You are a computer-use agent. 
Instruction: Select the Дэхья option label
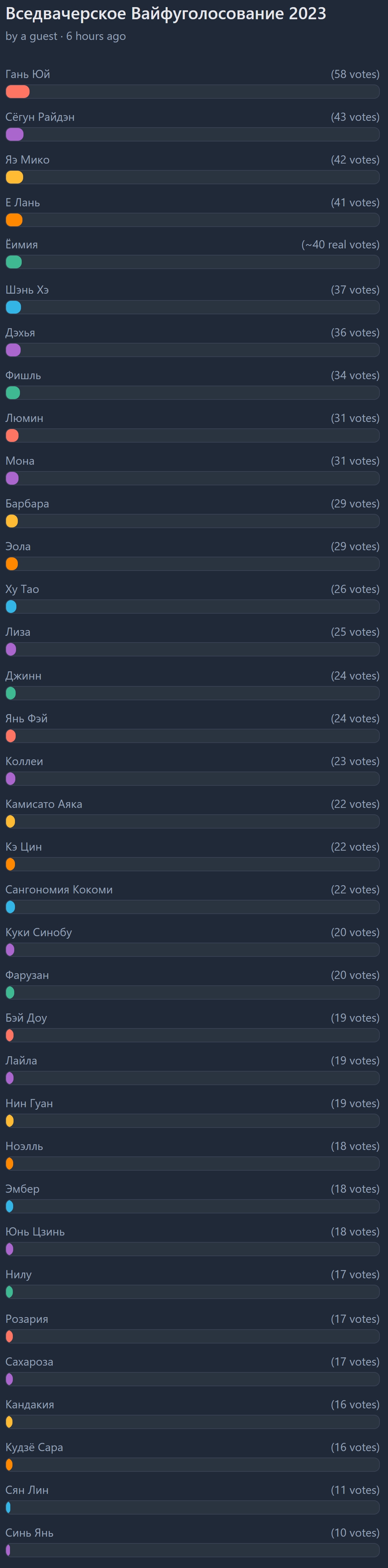click(x=20, y=333)
